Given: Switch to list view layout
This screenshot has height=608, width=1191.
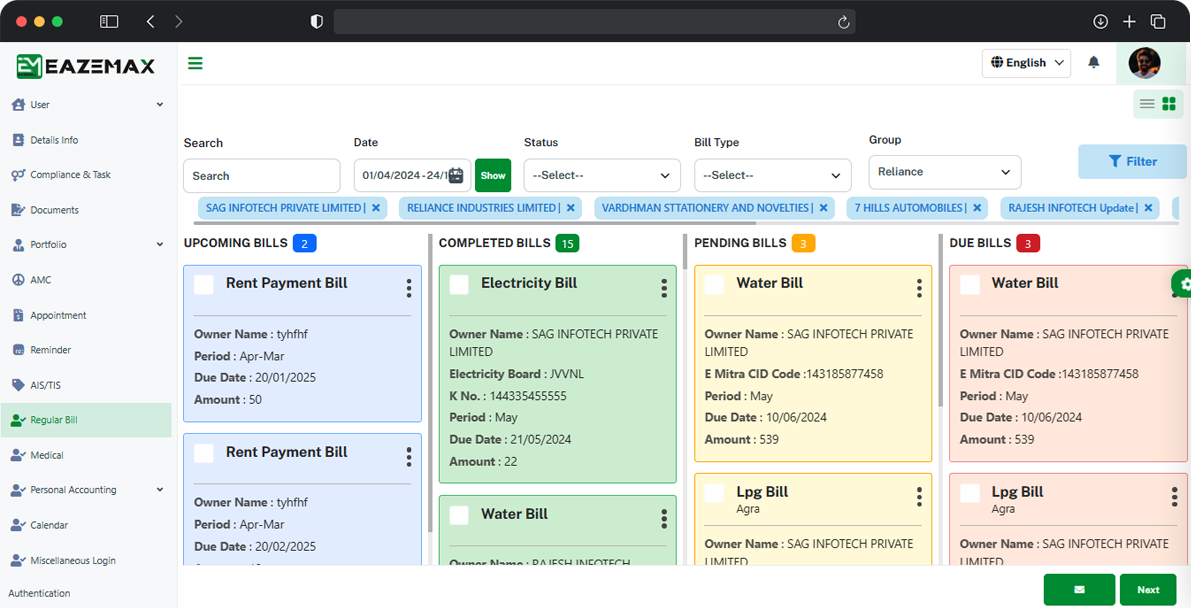Looking at the screenshot, I should 1147,103.
